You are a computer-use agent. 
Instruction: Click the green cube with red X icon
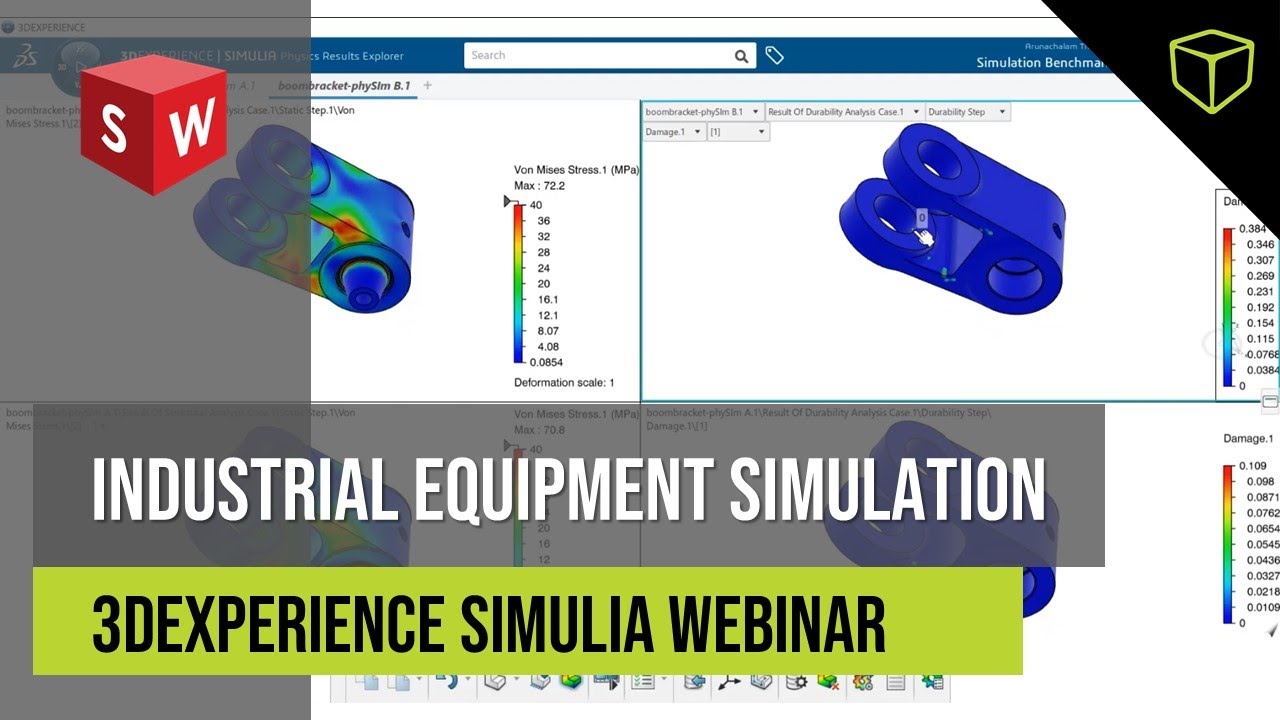tap(829, 682)
